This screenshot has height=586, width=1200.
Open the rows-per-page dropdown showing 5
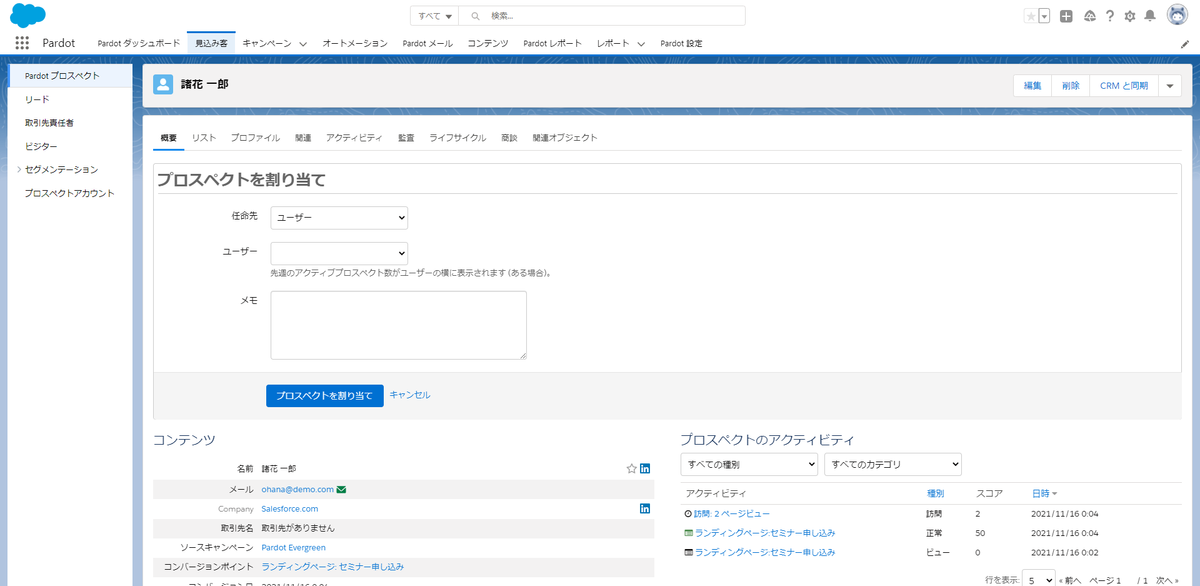pos(1038,579)
